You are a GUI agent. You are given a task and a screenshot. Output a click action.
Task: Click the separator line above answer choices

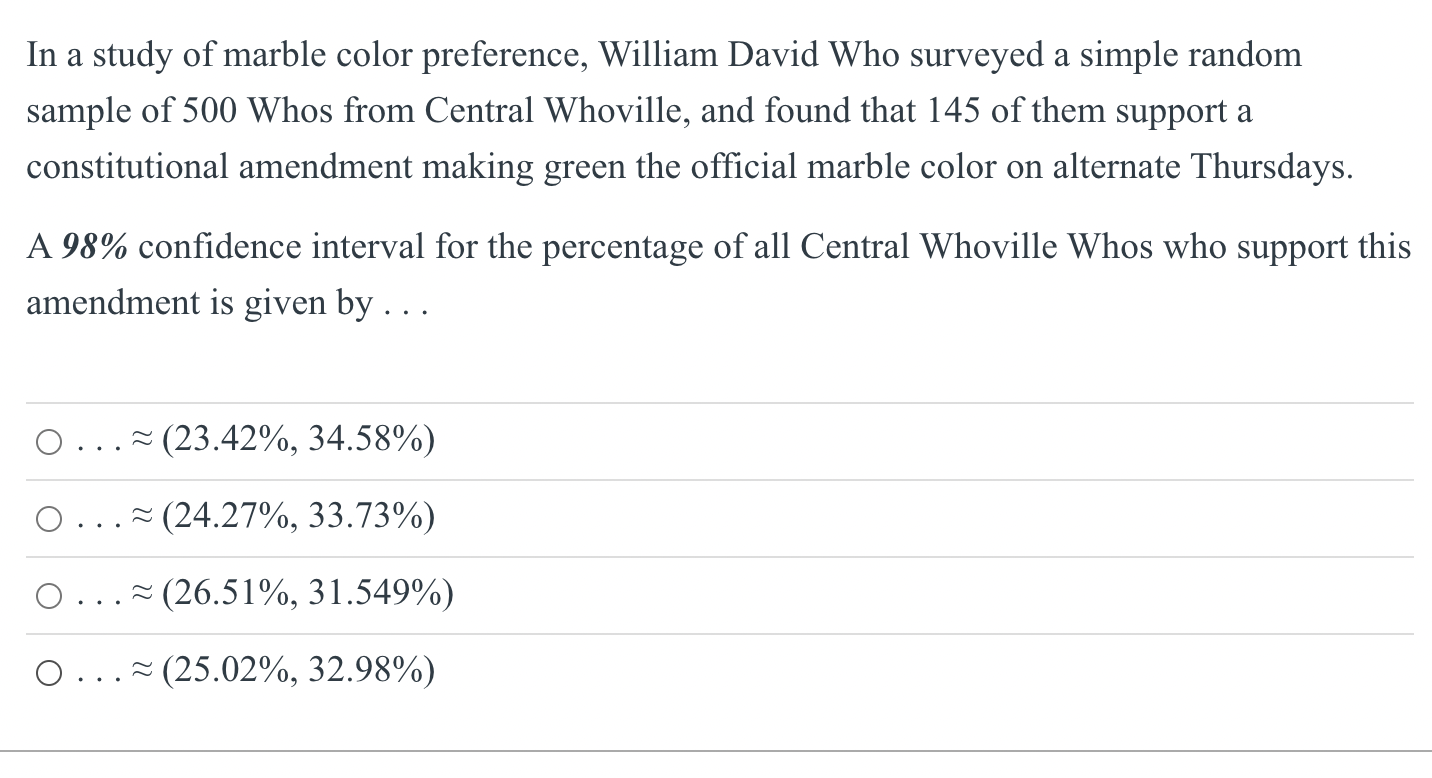pos(716,399)
